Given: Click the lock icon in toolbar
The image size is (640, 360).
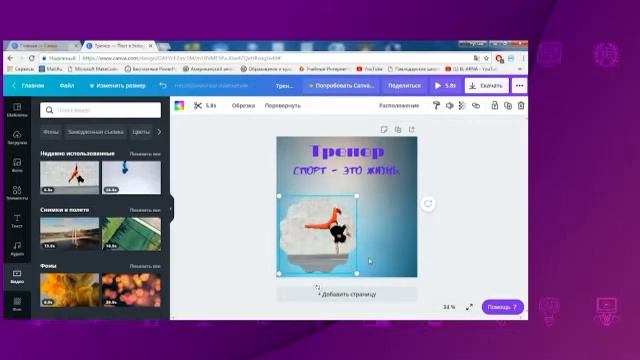Looking at the screenshot, I should [495, 106].
